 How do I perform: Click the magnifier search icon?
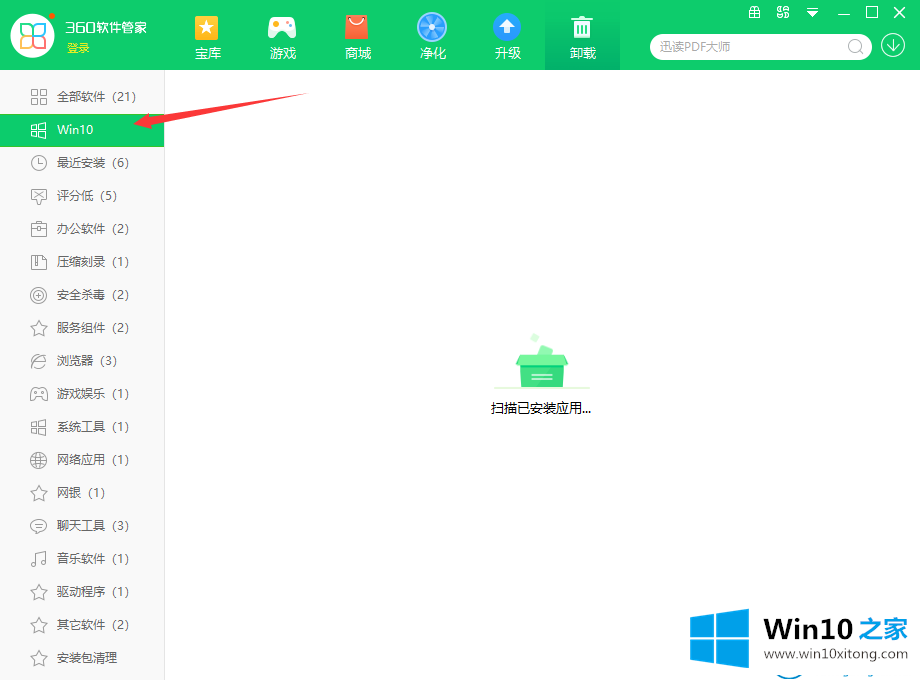point(855,47)
